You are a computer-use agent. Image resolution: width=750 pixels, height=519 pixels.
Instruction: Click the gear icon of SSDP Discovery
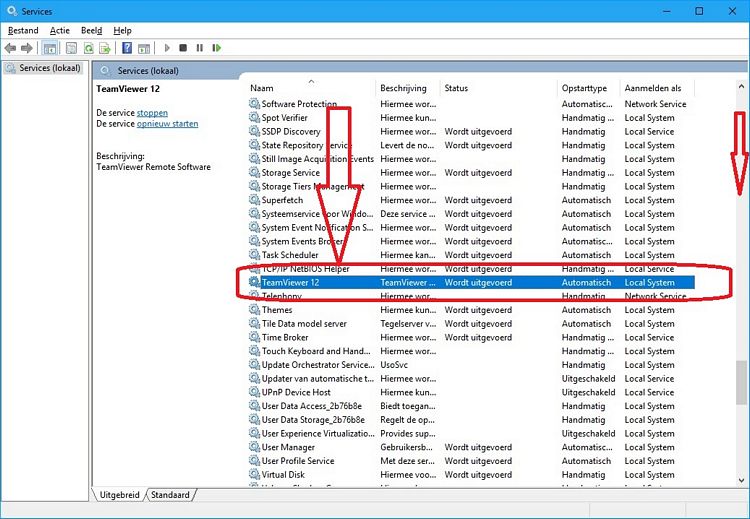click(x=254, y=131)
